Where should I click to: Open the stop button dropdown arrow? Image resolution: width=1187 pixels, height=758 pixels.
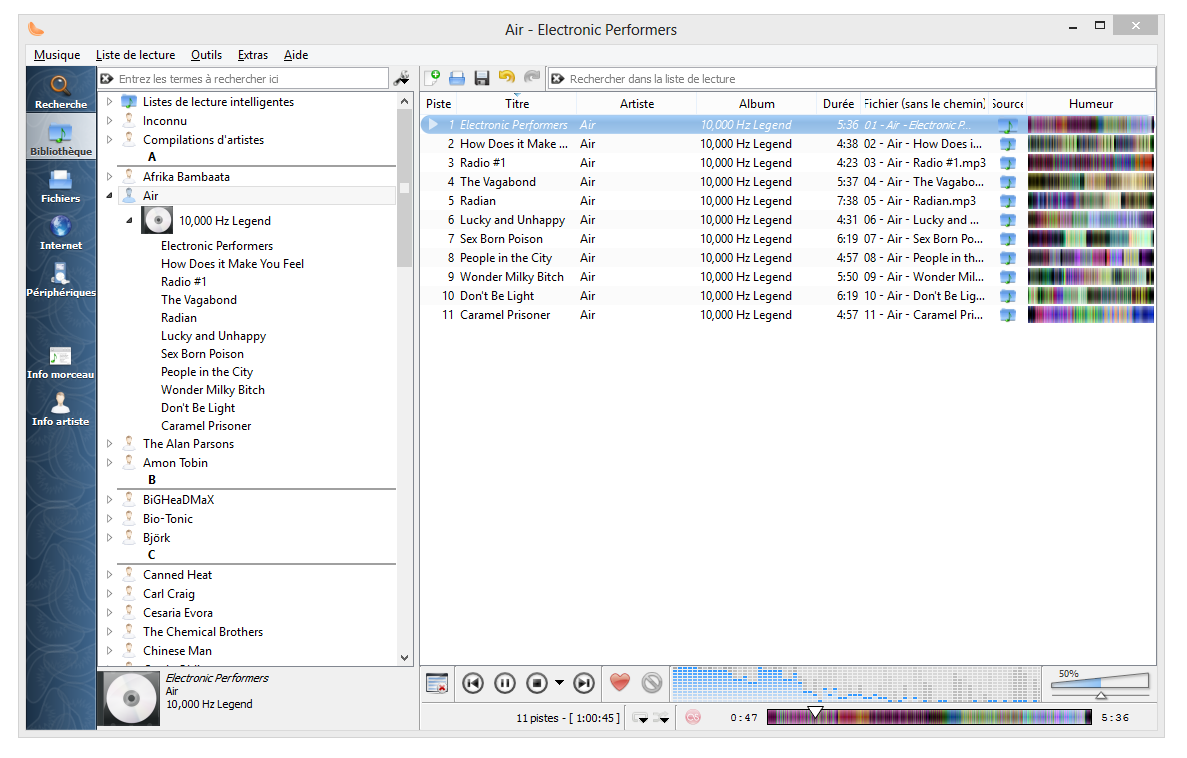pyautogui.click(x=559, y=683)
